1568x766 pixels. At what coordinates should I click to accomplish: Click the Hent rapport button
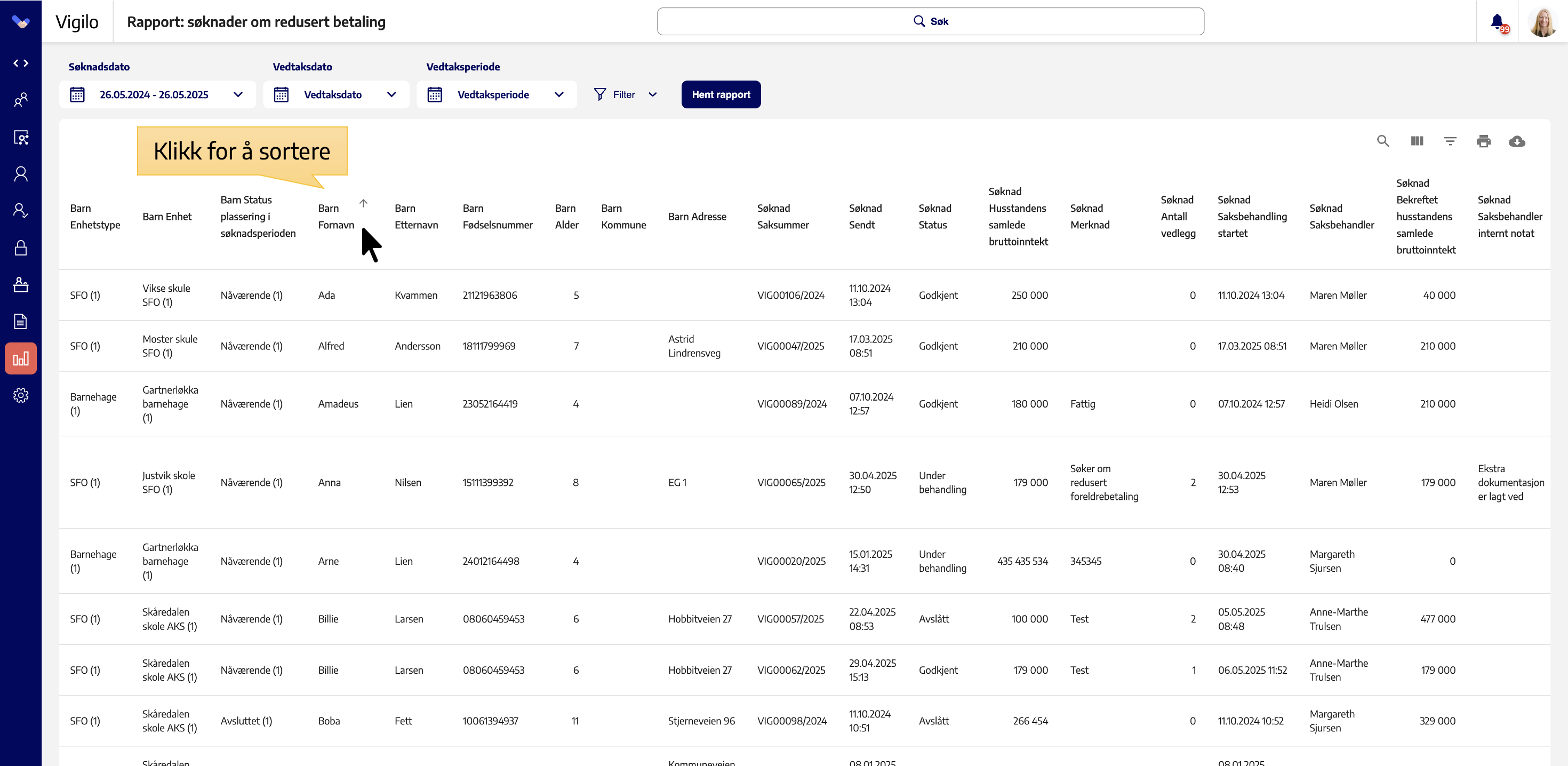point(721,94)
